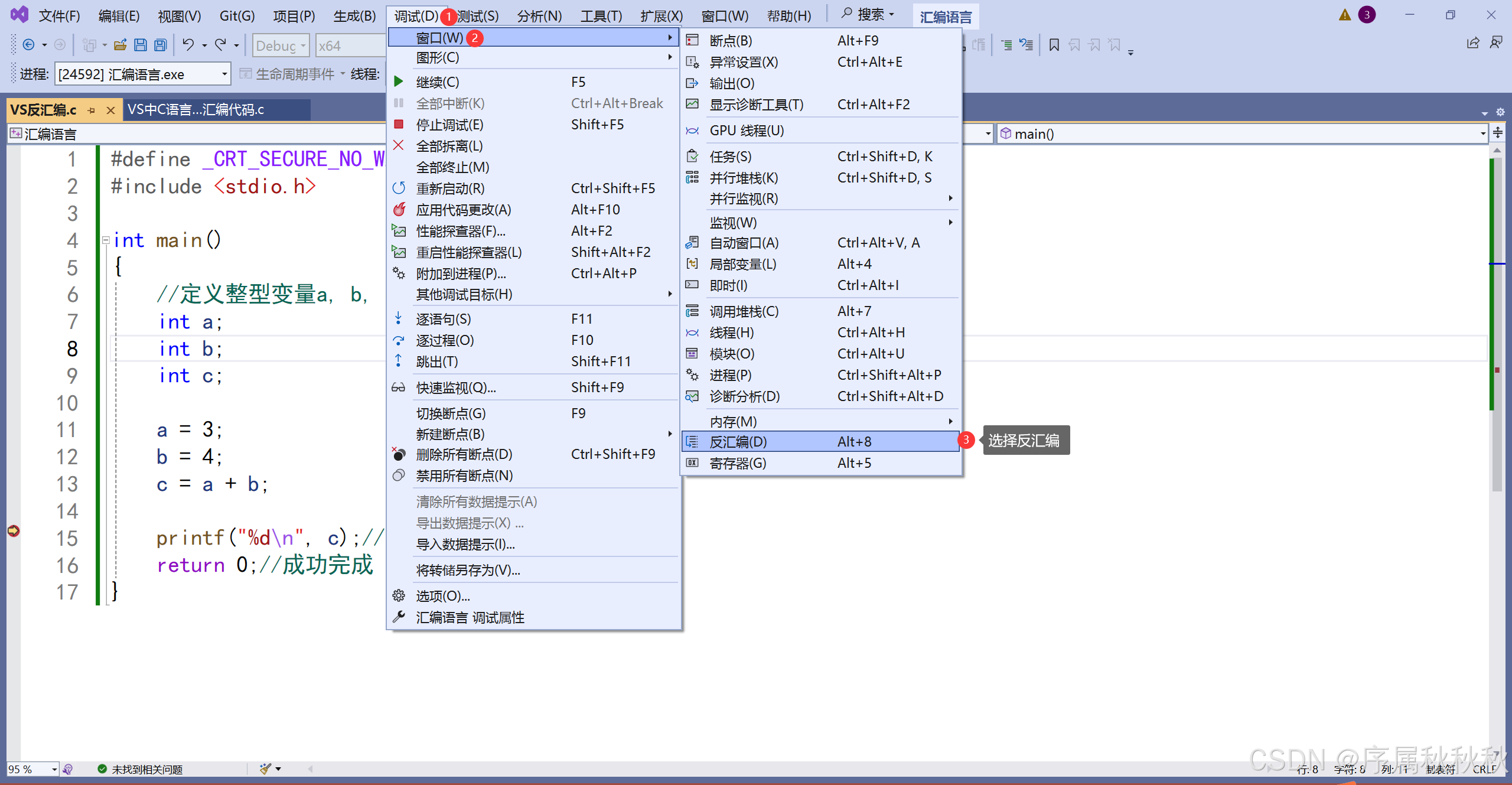
Task: Expand the 图形(C) submenu
Action: click(x=533, y=57)
